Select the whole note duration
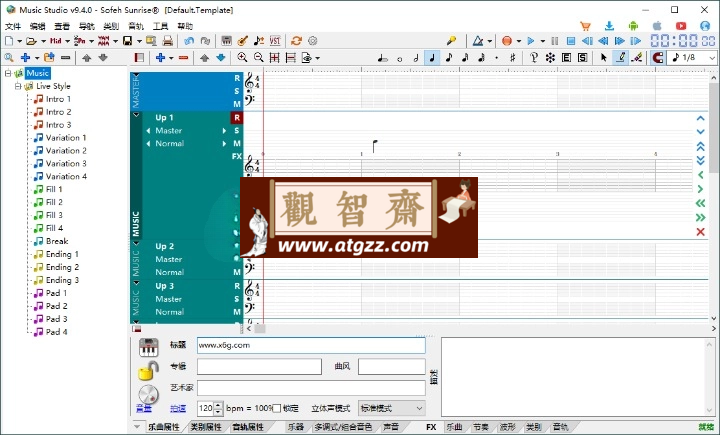The image size is (720, 435). pos(399,58)
